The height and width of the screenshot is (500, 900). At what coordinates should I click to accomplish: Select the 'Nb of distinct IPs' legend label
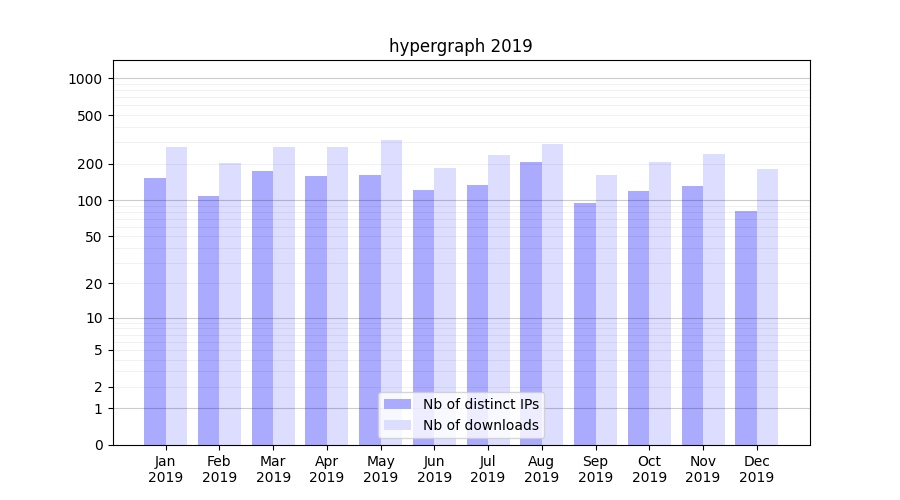point(480,404)
